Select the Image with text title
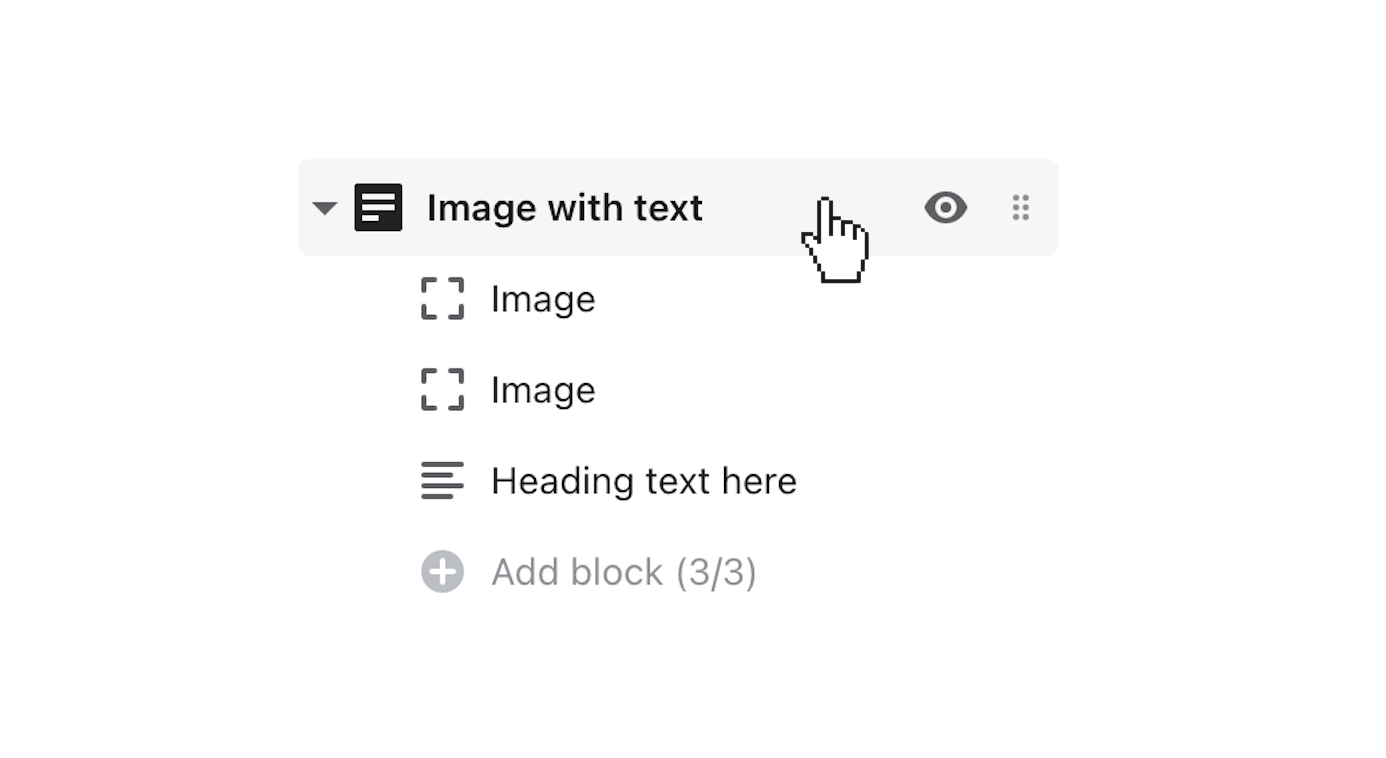The height and width of the screenshot is (758, 1386). 564,208
